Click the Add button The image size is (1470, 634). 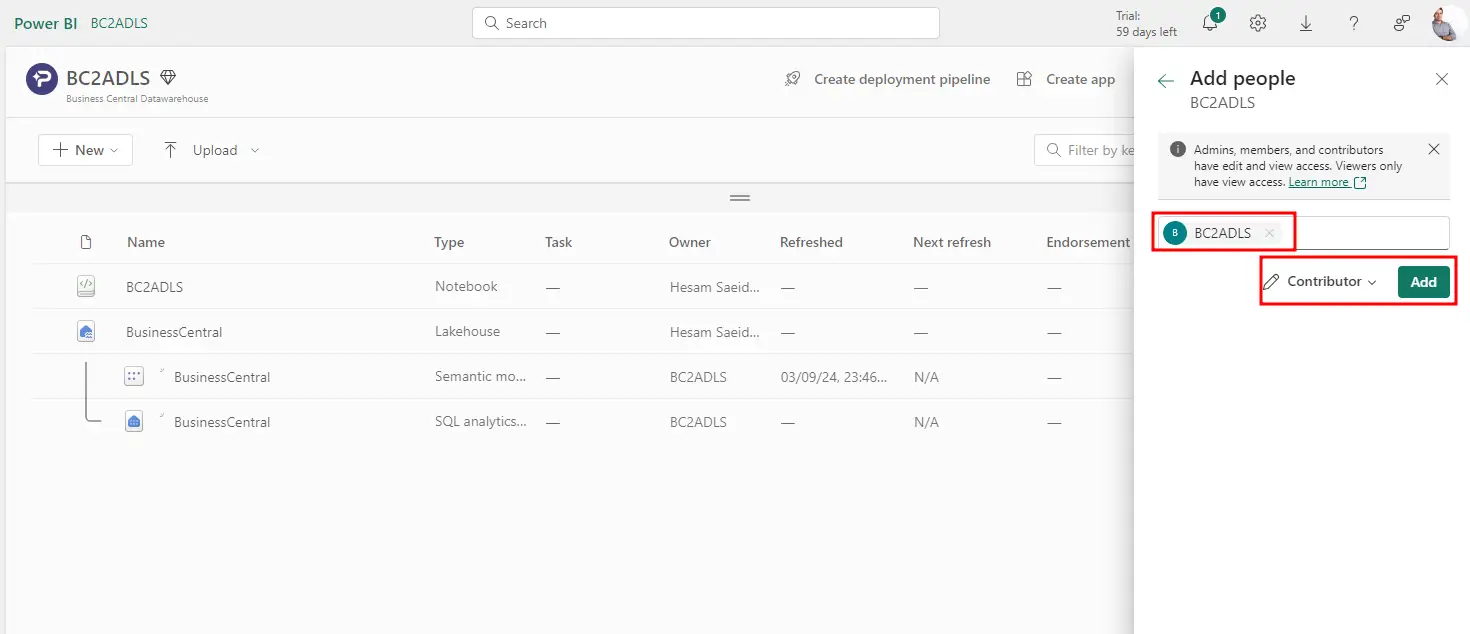point(1424,282)
